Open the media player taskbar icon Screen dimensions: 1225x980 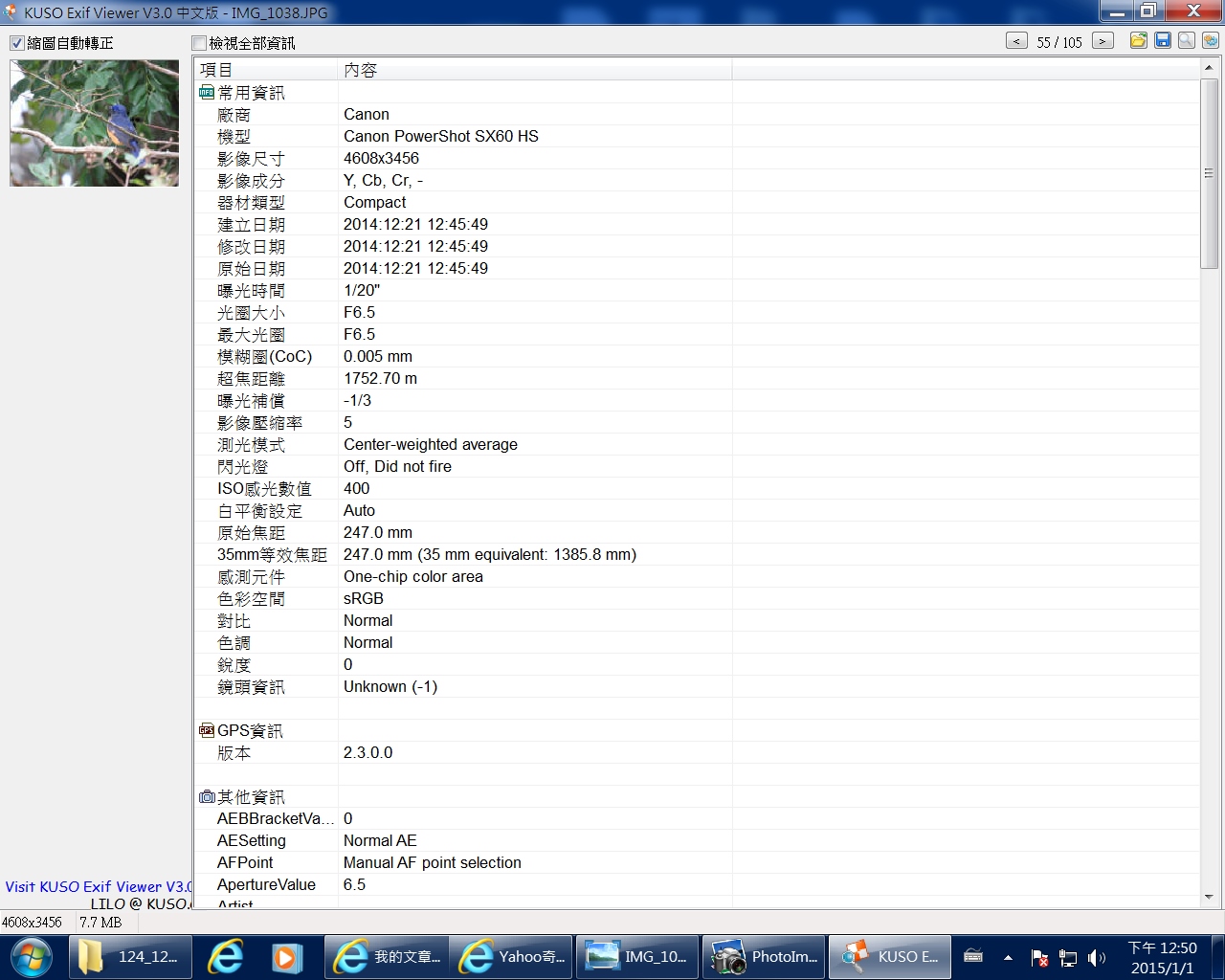pos(286,957)
